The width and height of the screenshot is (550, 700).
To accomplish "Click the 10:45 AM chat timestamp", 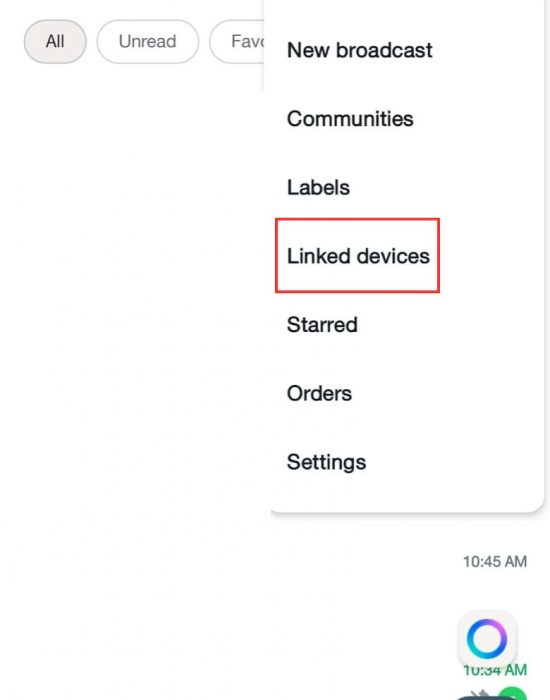I will point(495,562).
